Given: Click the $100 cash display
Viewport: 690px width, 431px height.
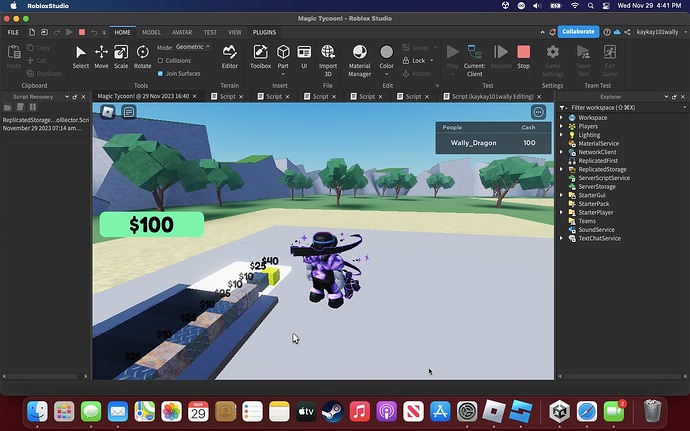Looking at the screenshot, I should (x=152, y=225).
